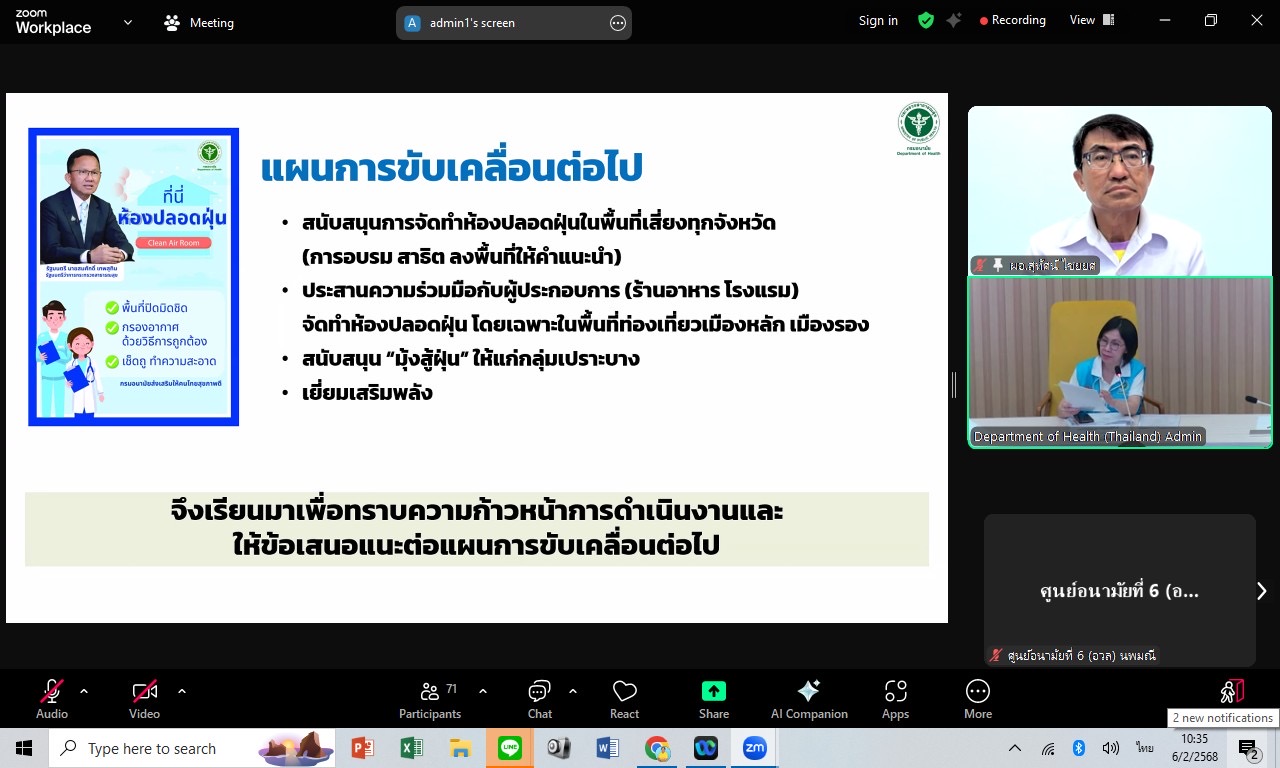Screen dimensions: 1280x768
Task: Show hidden system tray icons
Action: pyautogui.click(x=1015, y=748)
